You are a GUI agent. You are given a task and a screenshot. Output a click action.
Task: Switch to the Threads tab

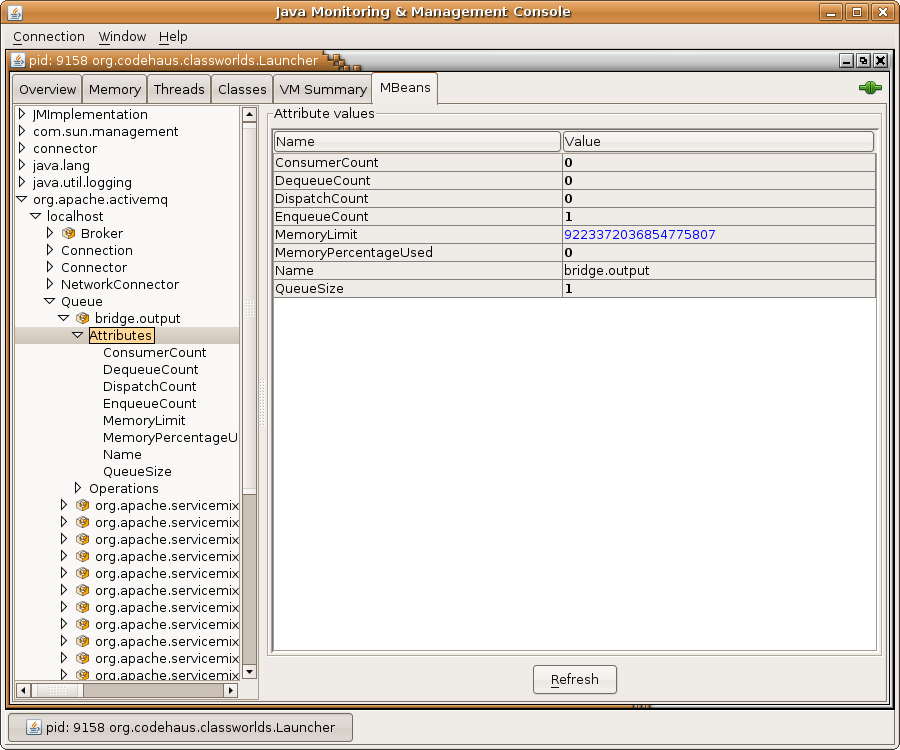pos(179,90)
